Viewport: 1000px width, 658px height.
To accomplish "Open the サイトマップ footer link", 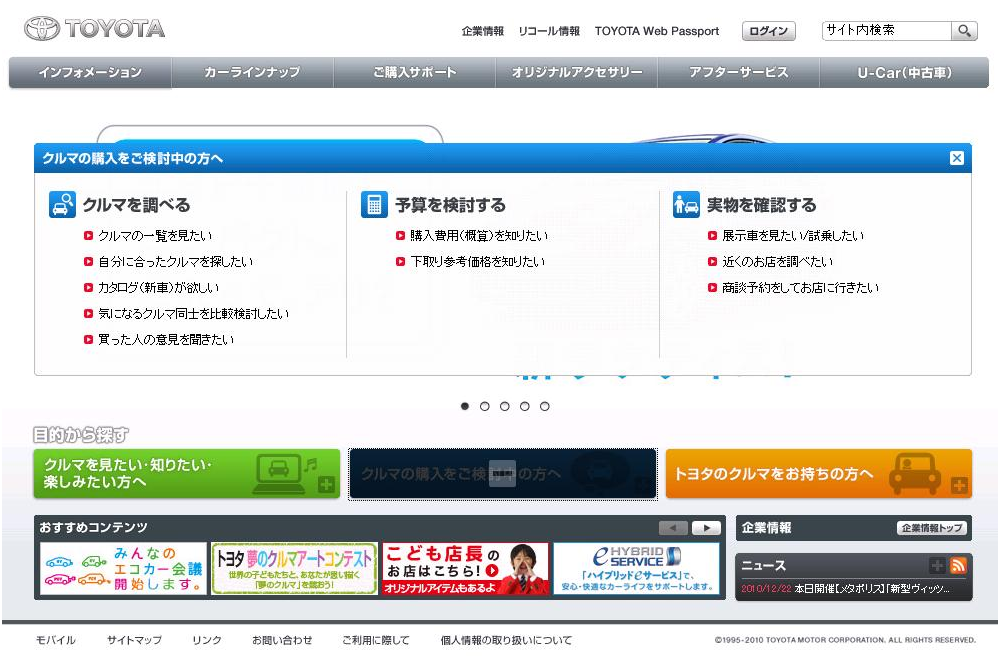I will pyautogui.click(x=134, y=640).
